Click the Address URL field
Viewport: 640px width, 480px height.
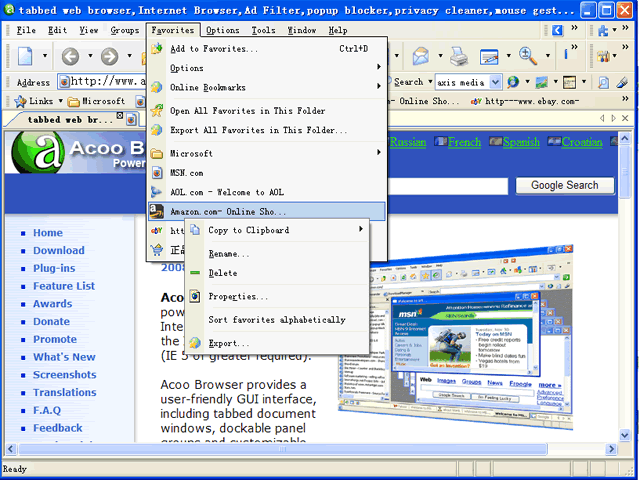(102, 82)
